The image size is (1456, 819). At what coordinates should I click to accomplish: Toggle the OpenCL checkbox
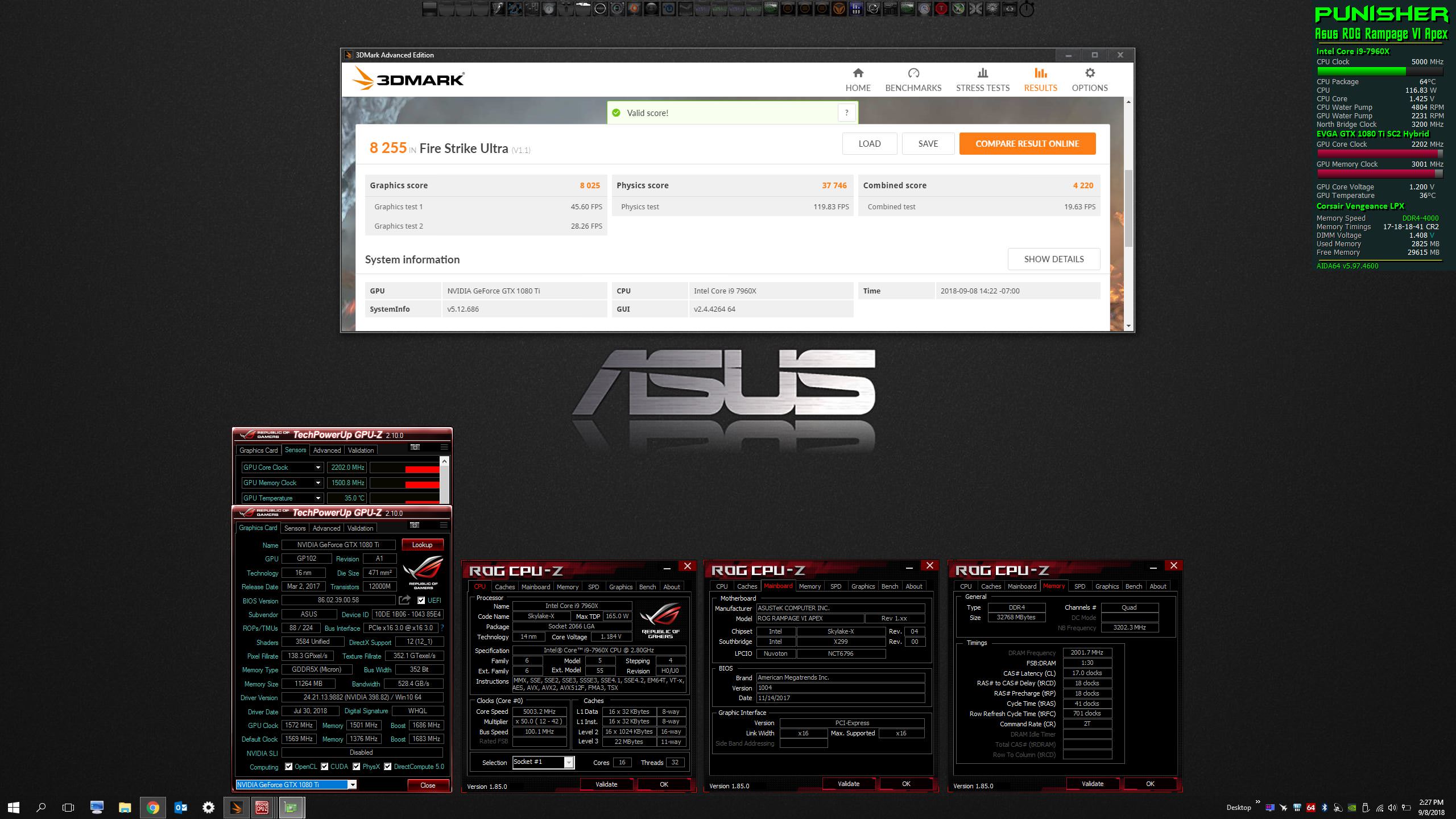pos(288,767)
